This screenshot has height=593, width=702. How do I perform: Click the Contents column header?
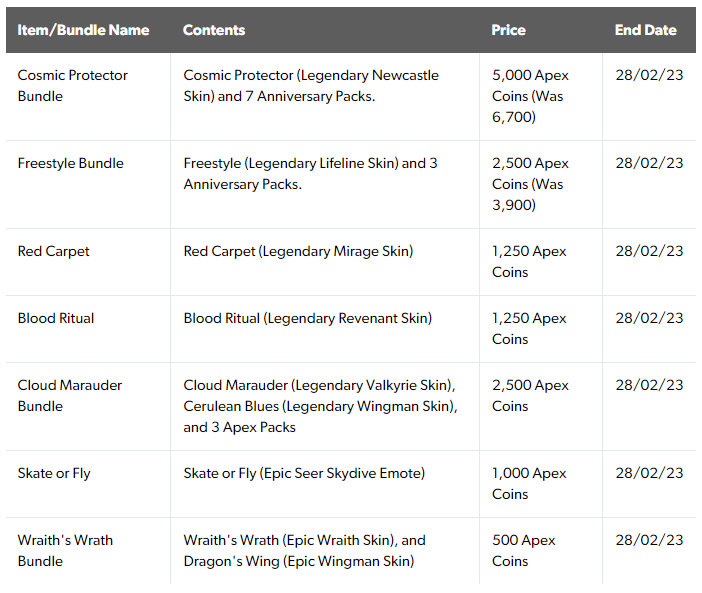click(214, 30)
